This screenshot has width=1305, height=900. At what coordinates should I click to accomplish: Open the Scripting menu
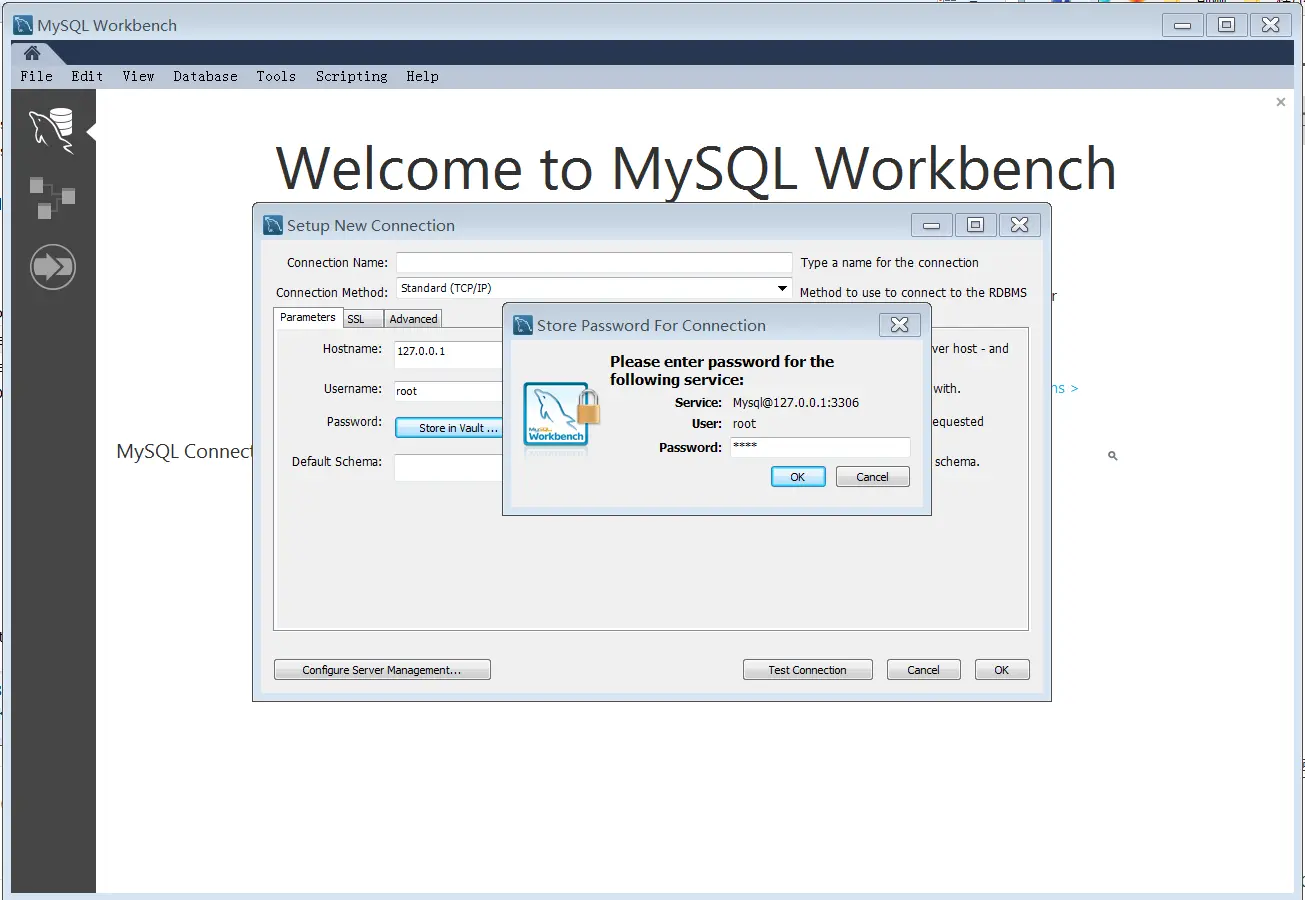coord(352,76)
